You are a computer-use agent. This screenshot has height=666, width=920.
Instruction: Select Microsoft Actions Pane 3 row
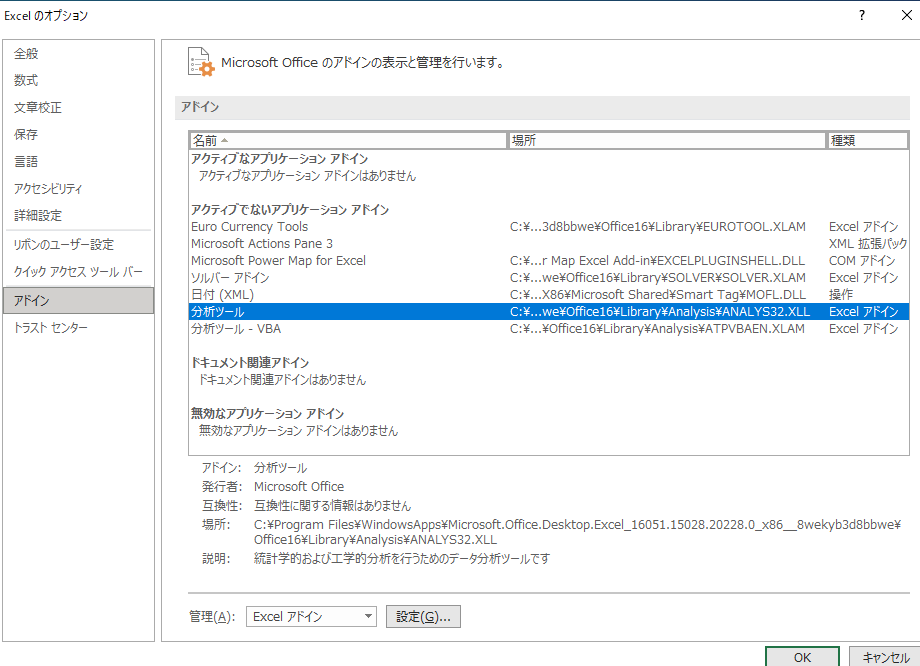click(549, 244)
